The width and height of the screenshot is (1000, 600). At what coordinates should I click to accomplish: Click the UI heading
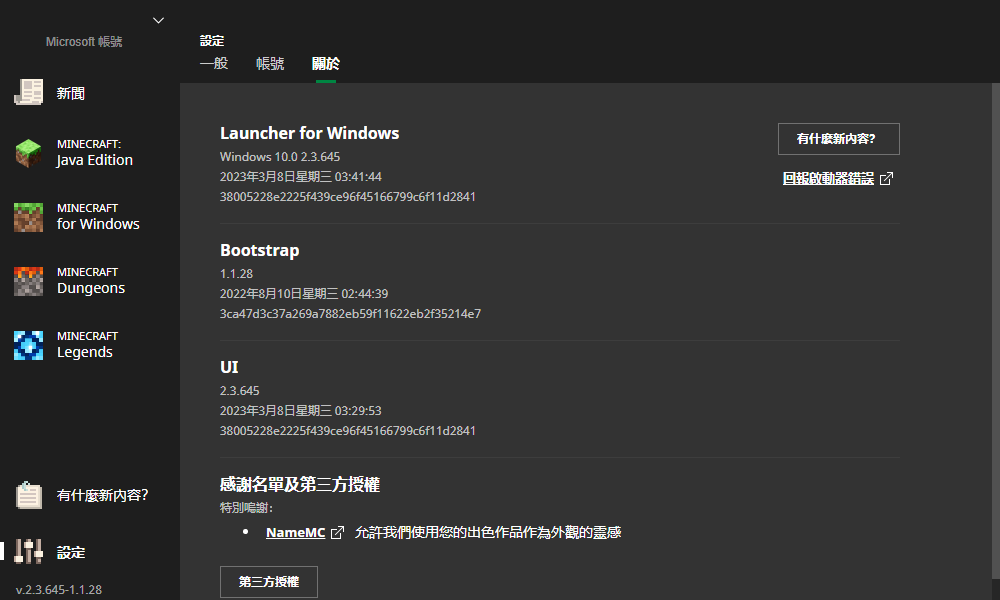point(229,367)
